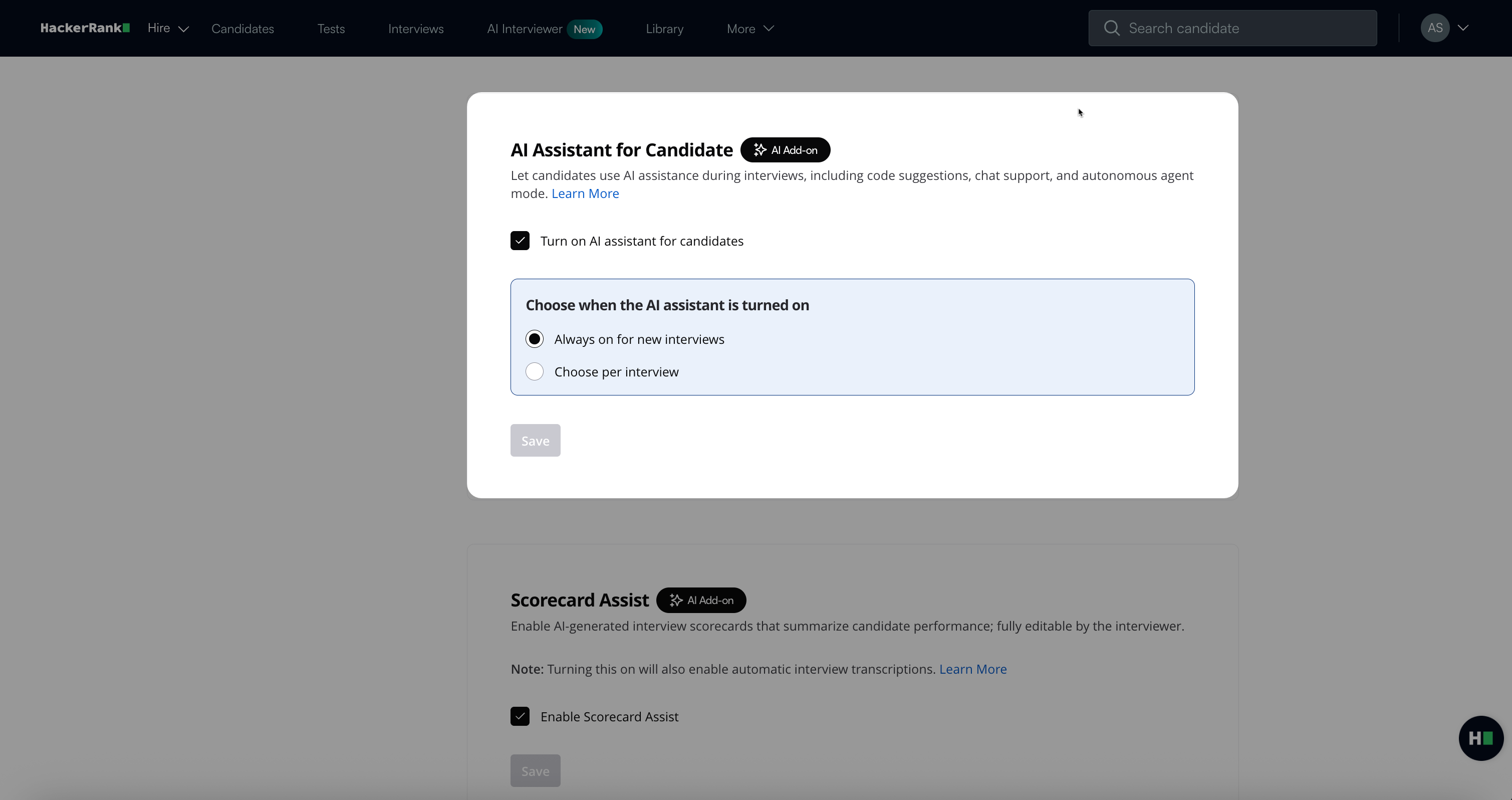Click Learn More under AI Assistant description
Screen dimensions: 1512x800
[585, 193]
